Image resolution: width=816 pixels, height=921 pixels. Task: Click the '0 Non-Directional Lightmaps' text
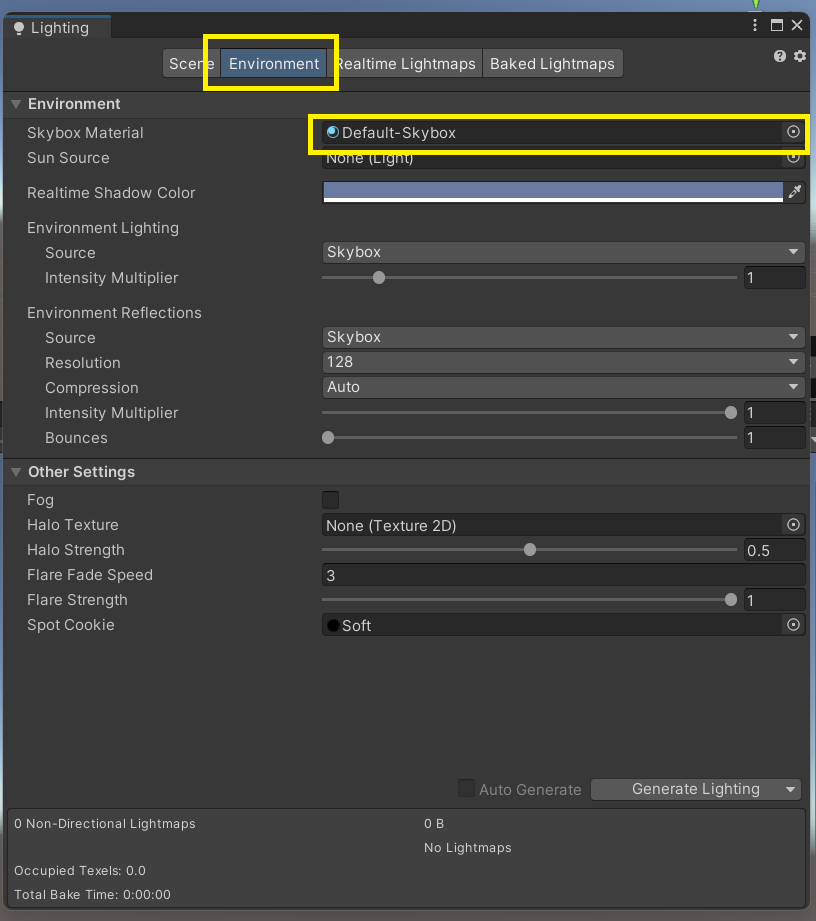[x=105, y=823]
